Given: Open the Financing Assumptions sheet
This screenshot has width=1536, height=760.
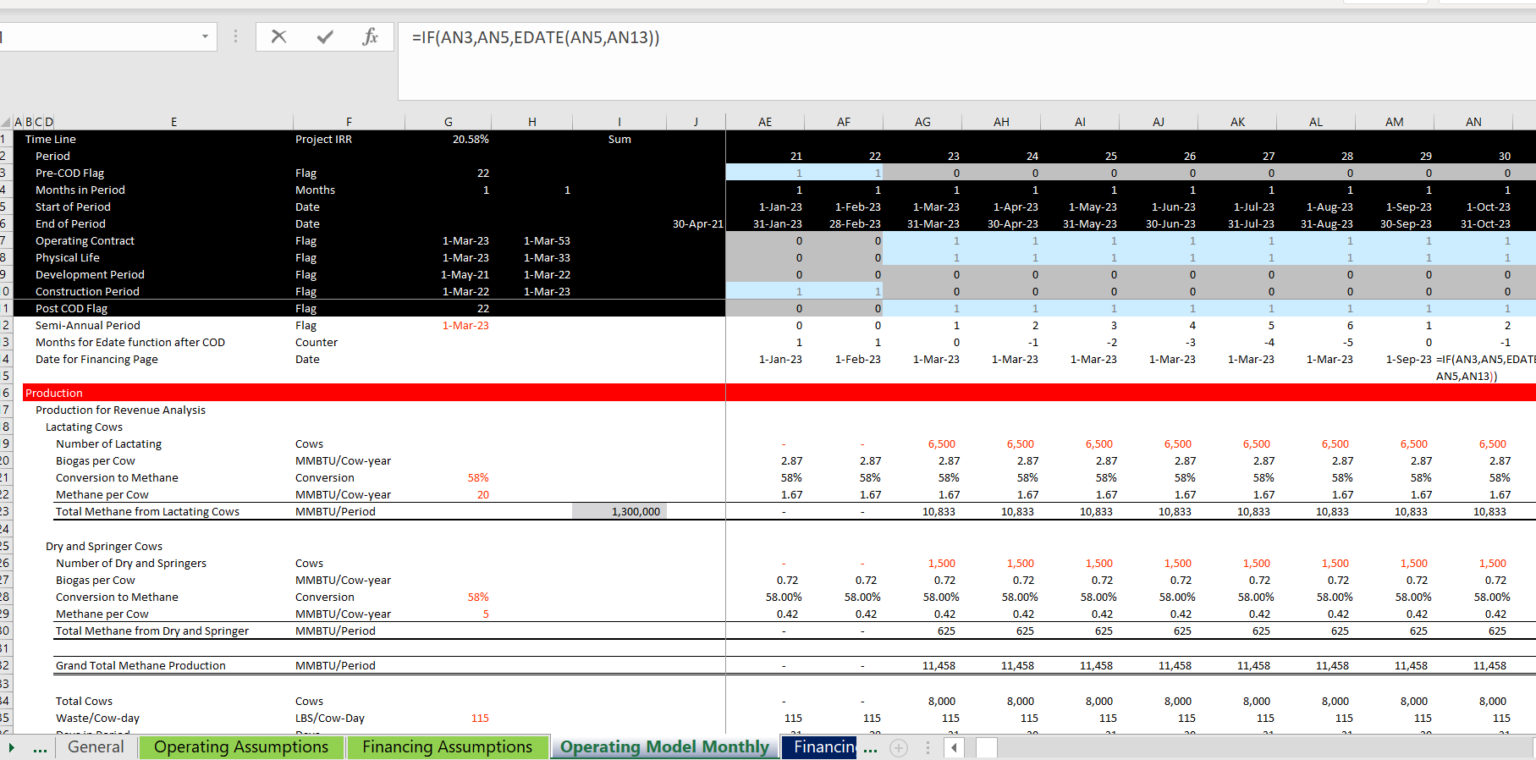Looking at the screenshot, I should coord(448,747).
